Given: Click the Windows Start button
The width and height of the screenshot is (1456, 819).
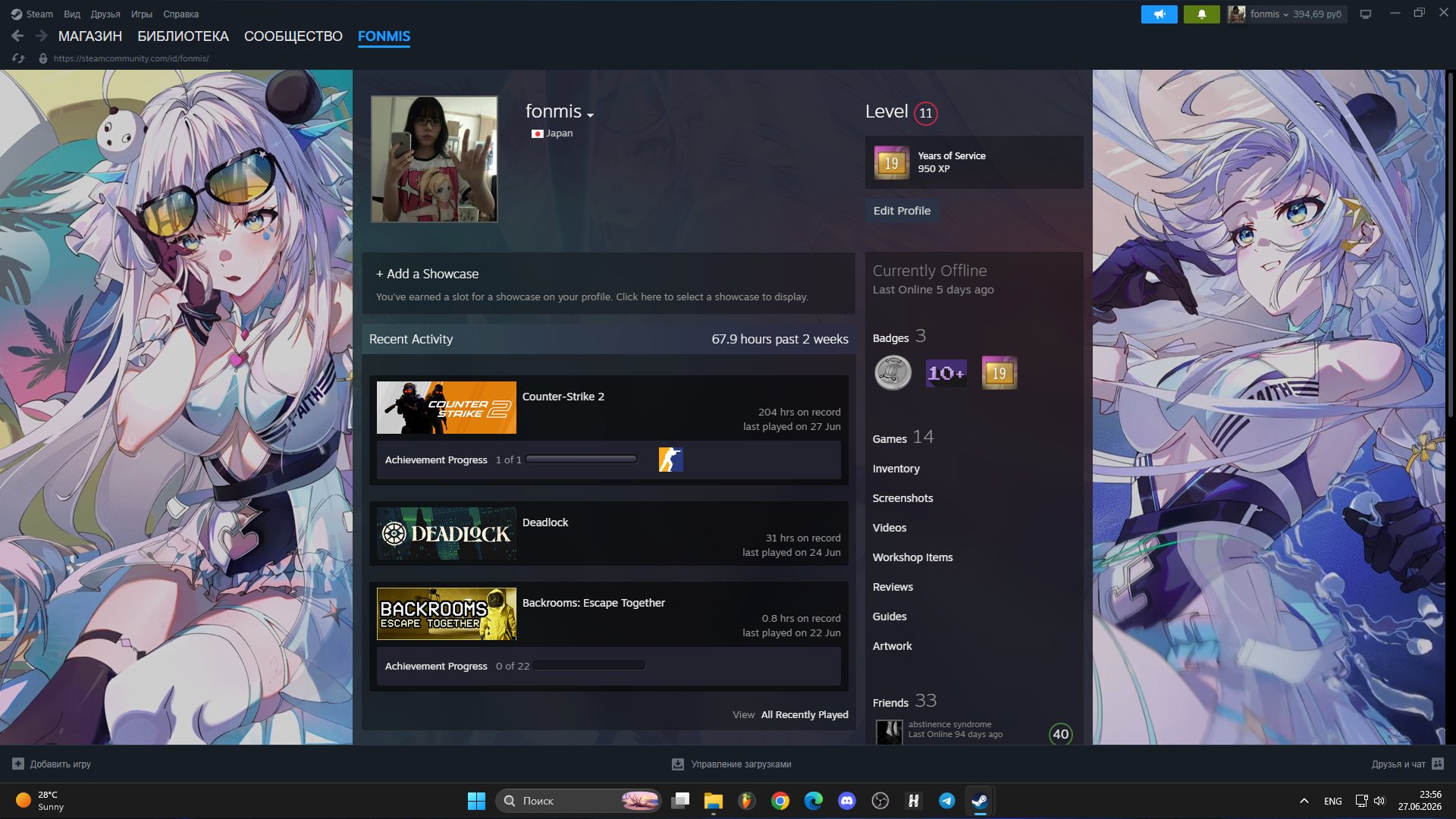Looking at the screenshot, I should click(x=476, y=801).
